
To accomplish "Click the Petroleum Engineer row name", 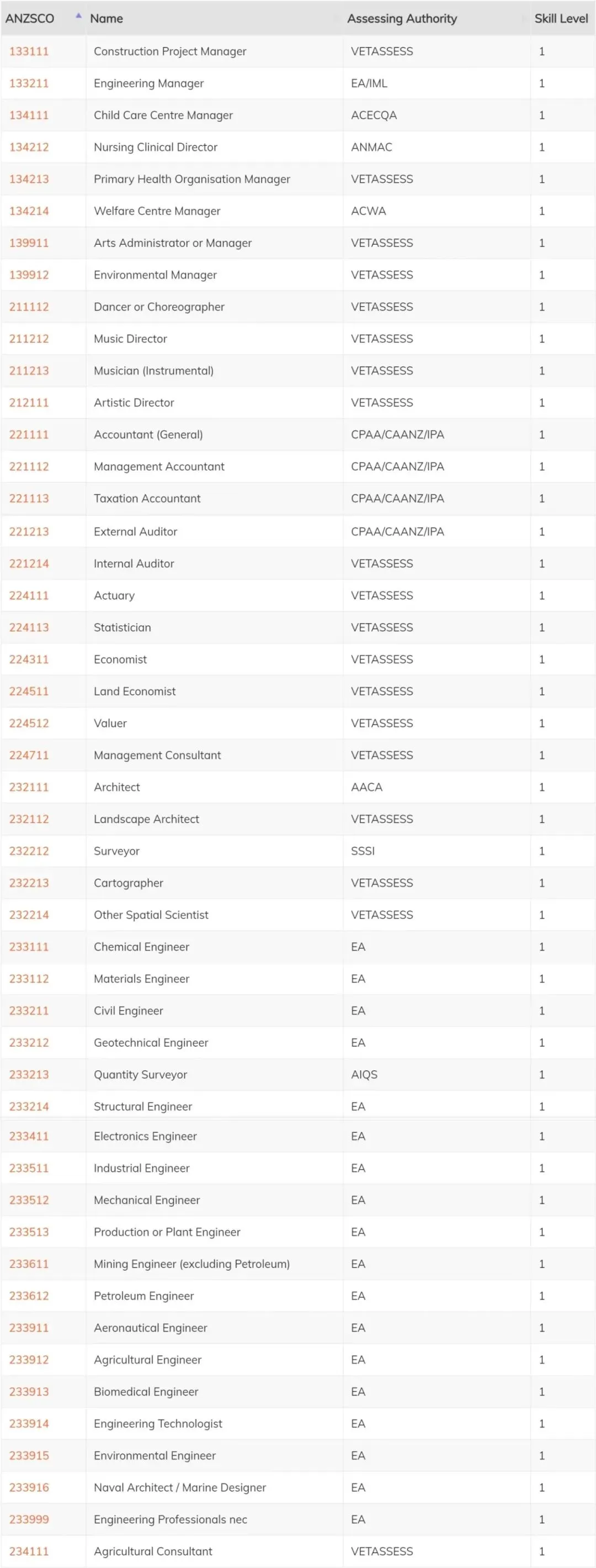I will tap(143, 1296).
